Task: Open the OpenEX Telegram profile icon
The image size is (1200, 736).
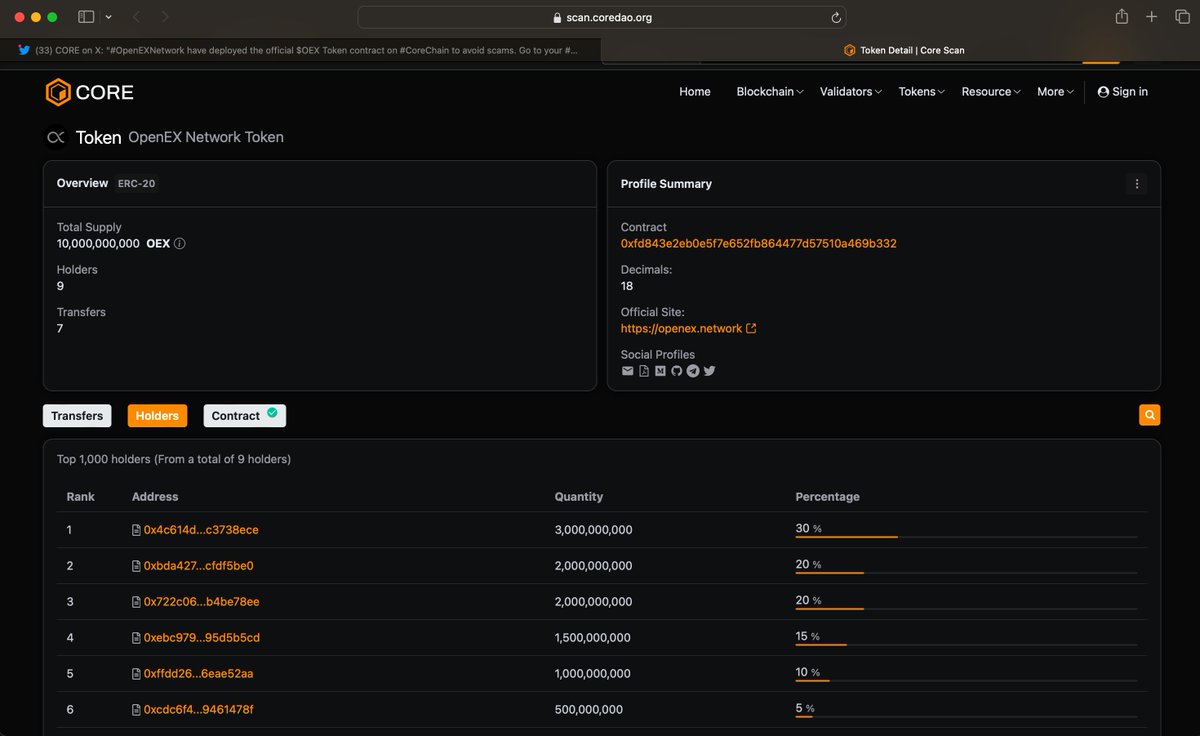Action: (692, 371)
